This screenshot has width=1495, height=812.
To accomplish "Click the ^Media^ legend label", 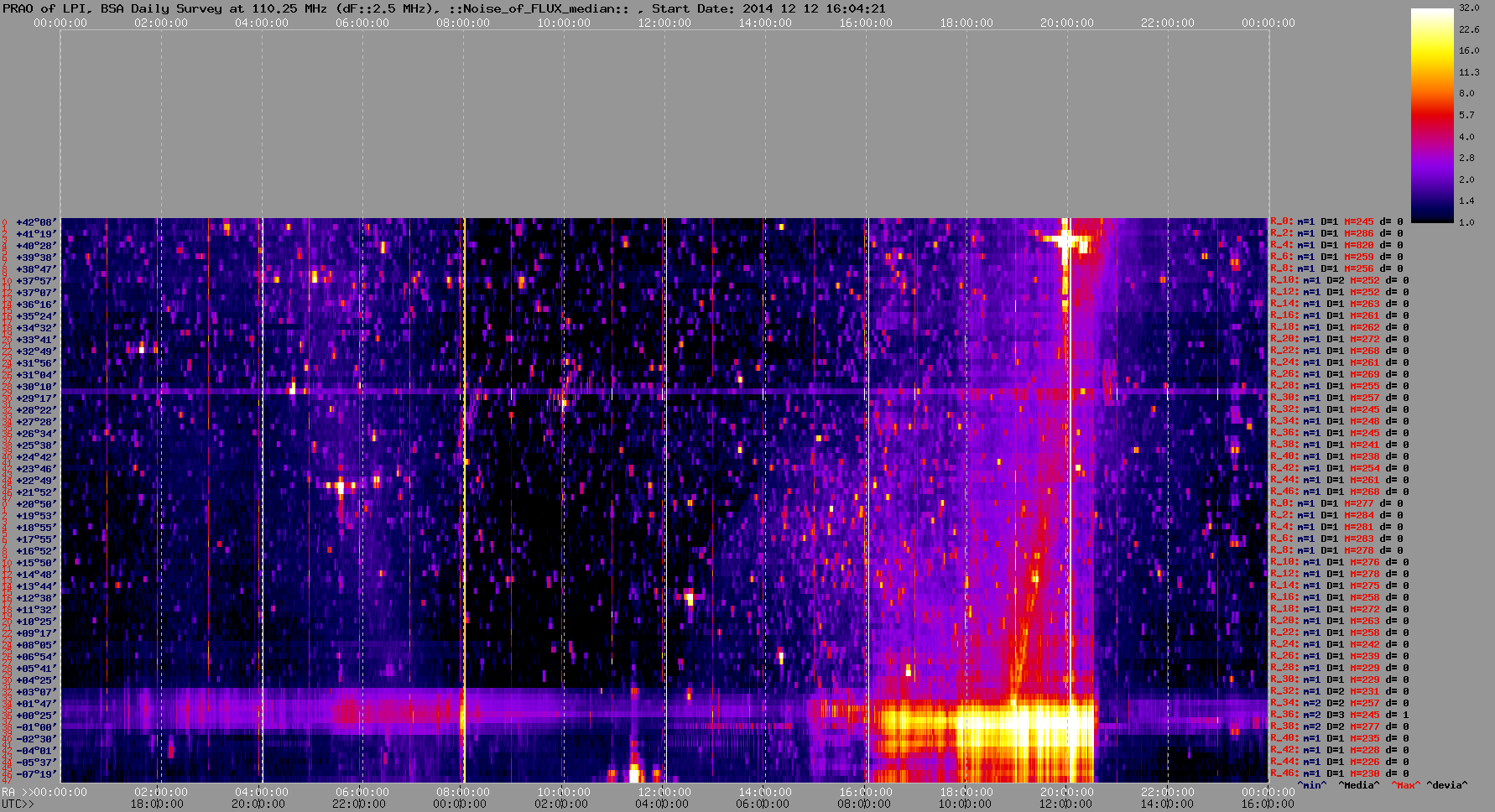I will tap(1359, 785).
